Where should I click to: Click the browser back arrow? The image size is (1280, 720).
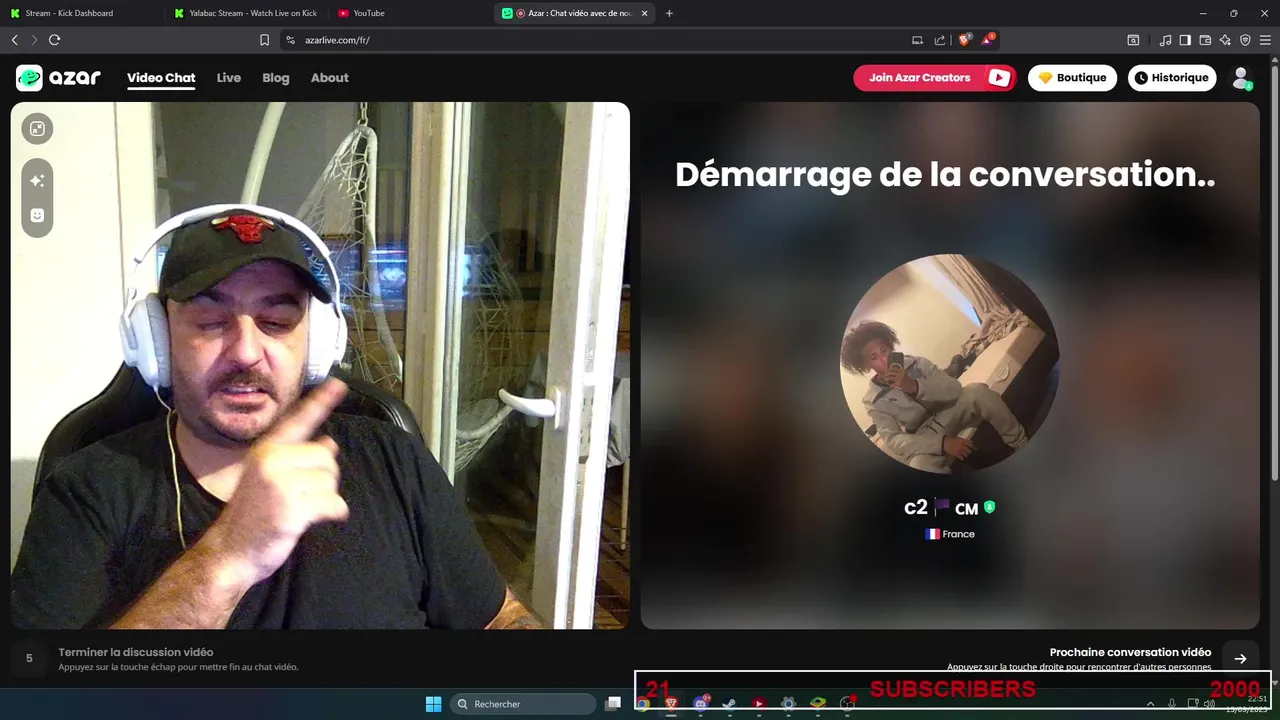[15, 40]
